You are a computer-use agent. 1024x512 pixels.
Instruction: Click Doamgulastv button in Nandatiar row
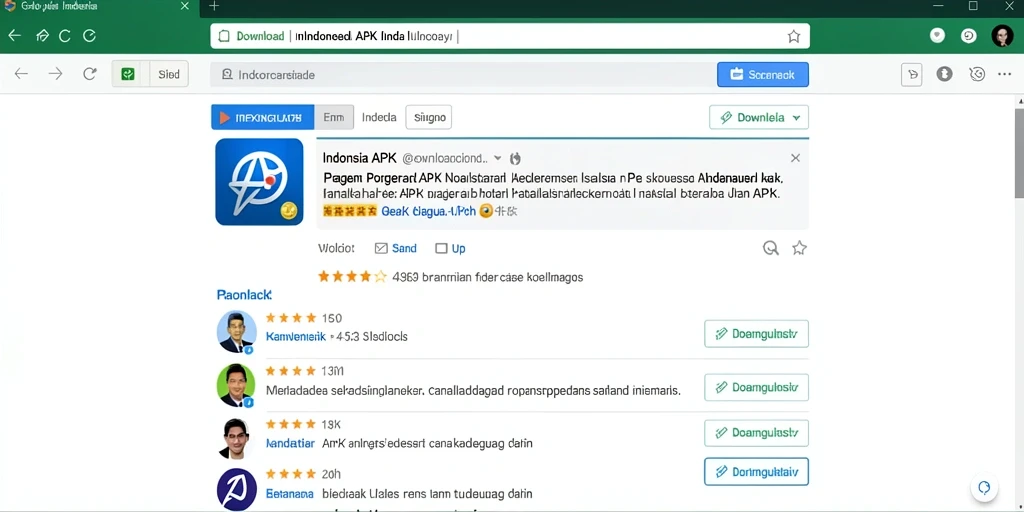point(756,432)
